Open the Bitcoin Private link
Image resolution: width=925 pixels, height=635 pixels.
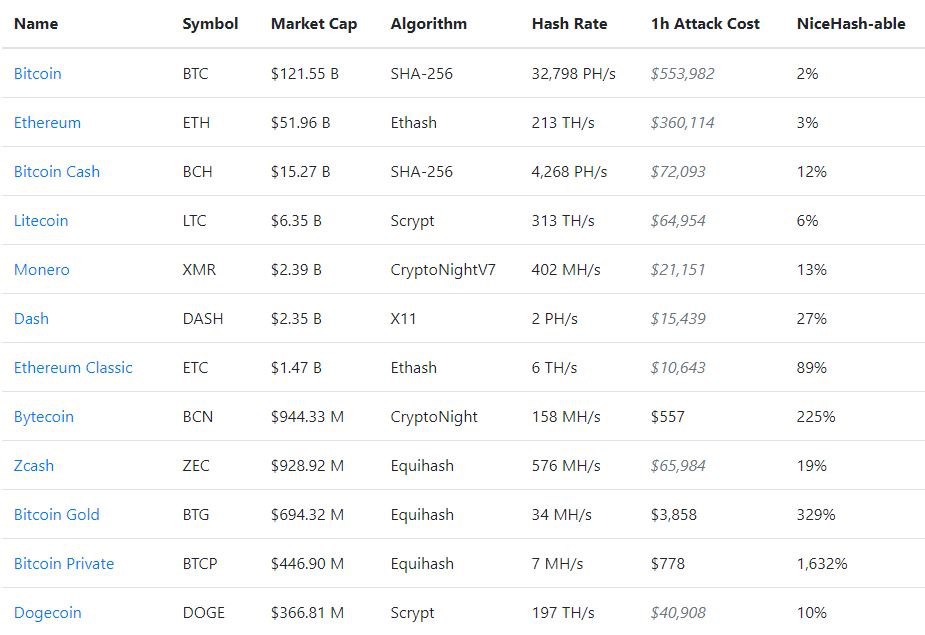(64, 564)
